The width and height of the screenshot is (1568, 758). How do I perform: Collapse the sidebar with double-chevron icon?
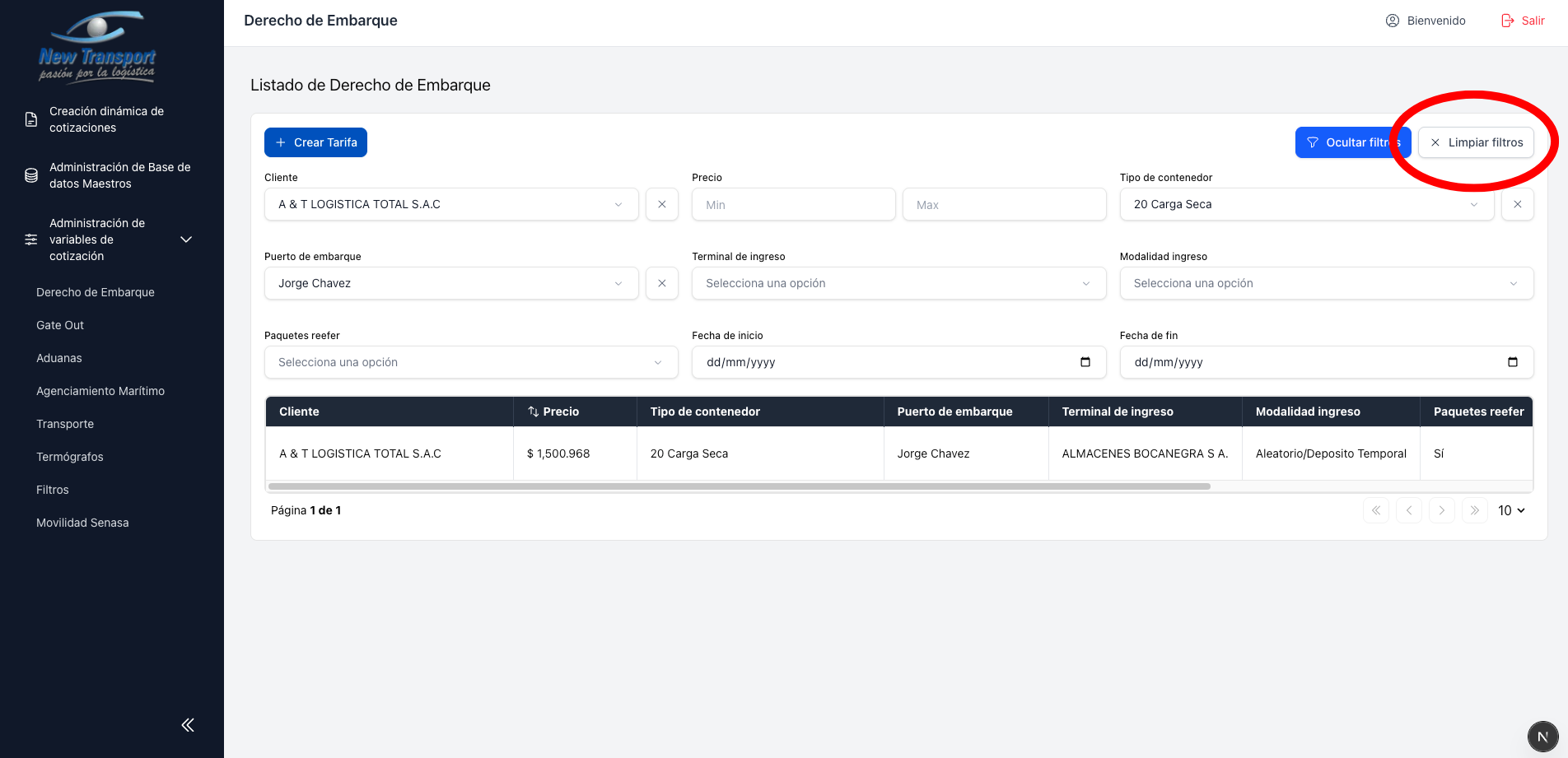tap(188, 724)
